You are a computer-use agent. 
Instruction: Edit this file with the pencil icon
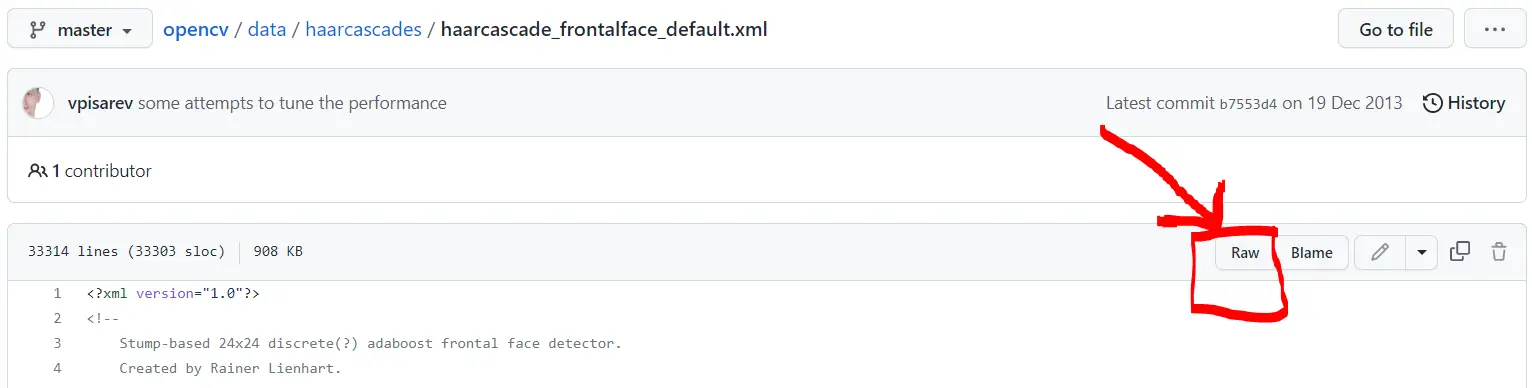pos(1380,253)
